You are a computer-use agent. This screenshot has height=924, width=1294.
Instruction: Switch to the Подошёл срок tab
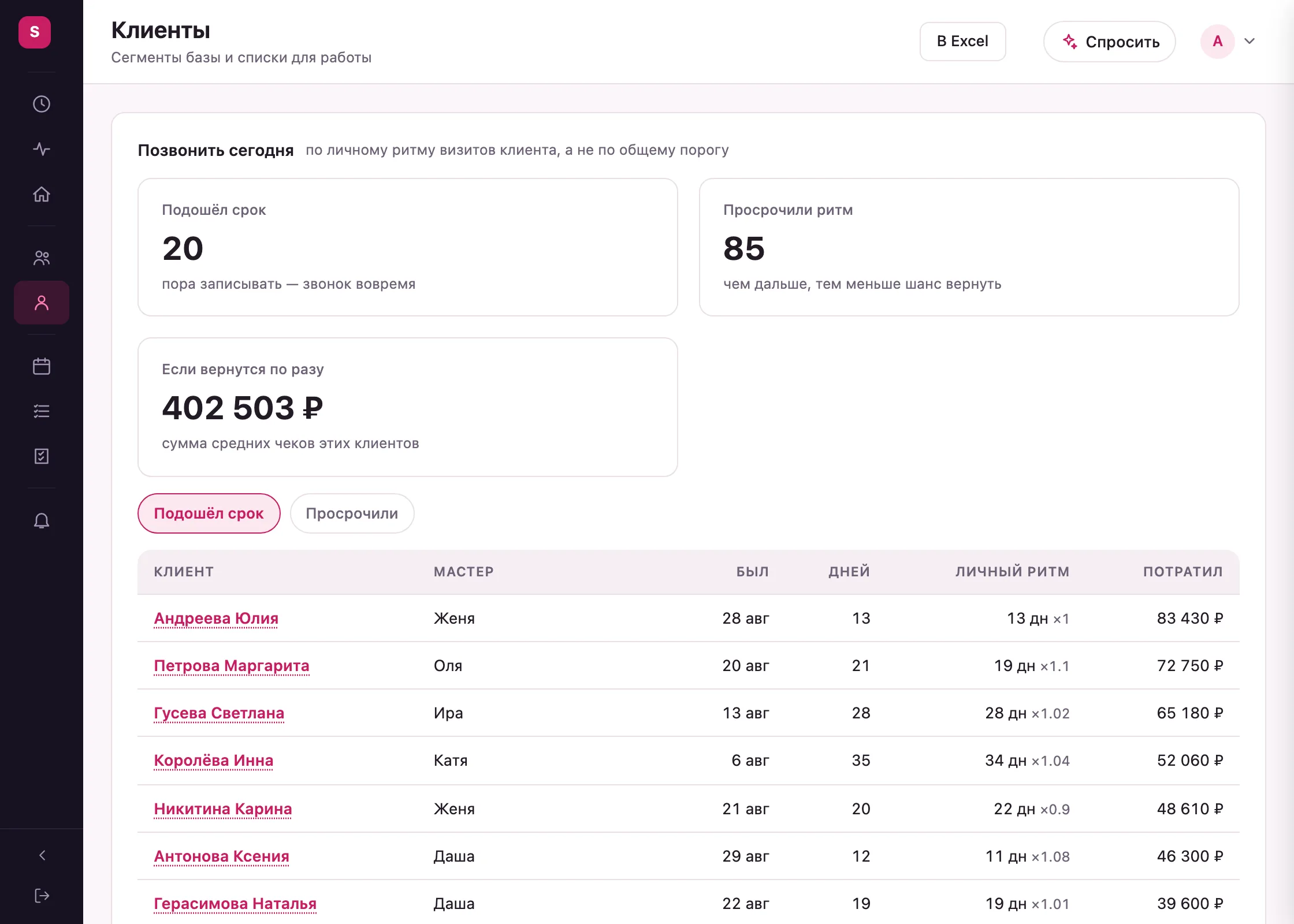point(209,513)
